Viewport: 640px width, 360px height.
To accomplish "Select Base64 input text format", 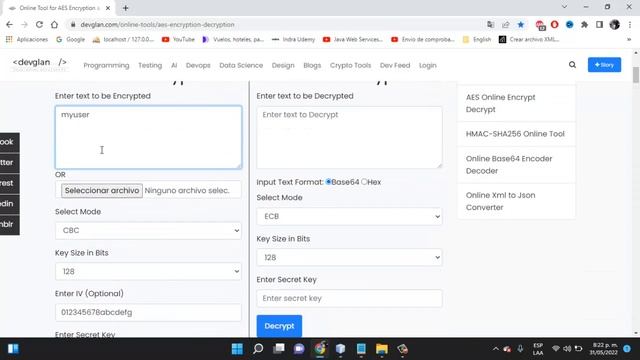I will pos(329,182).
